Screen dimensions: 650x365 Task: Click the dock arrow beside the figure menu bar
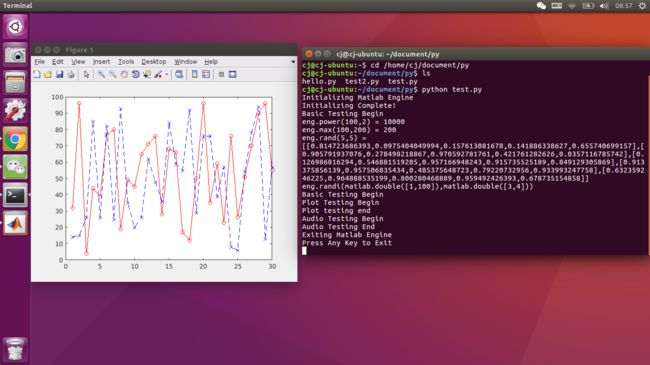click(293, 62)
